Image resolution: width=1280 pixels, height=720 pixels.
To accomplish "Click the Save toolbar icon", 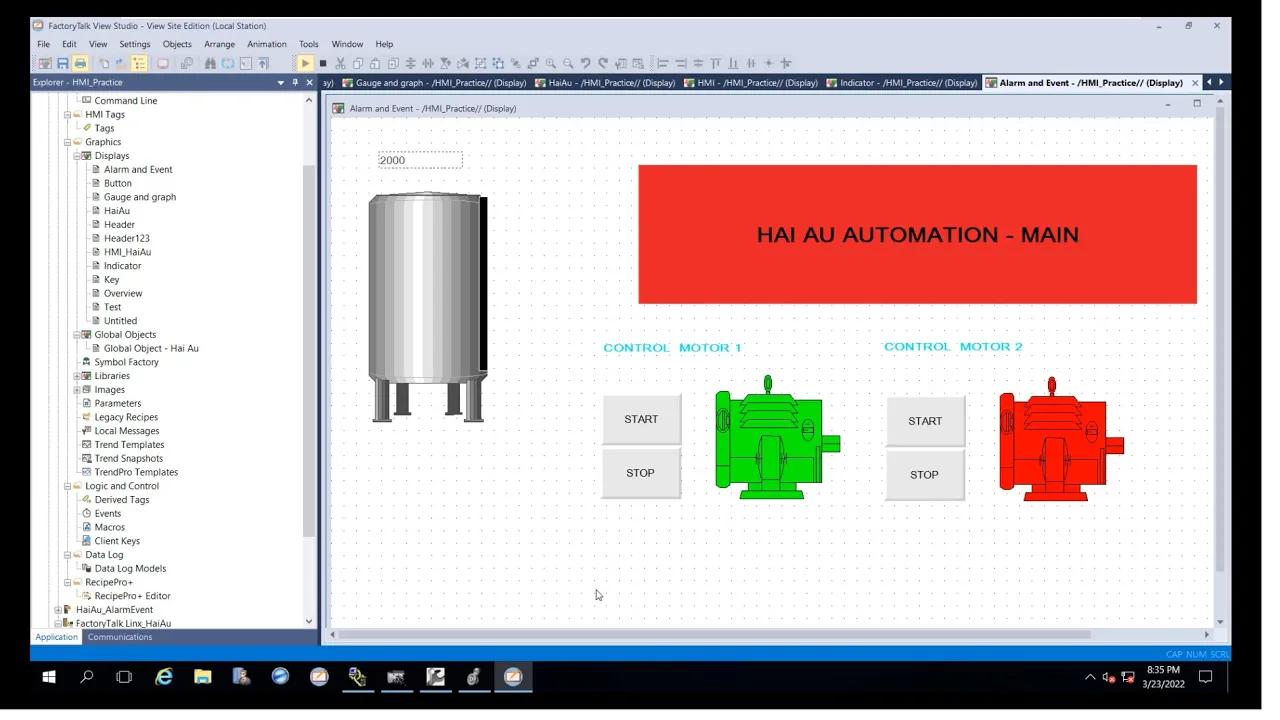I will [63, 63].
